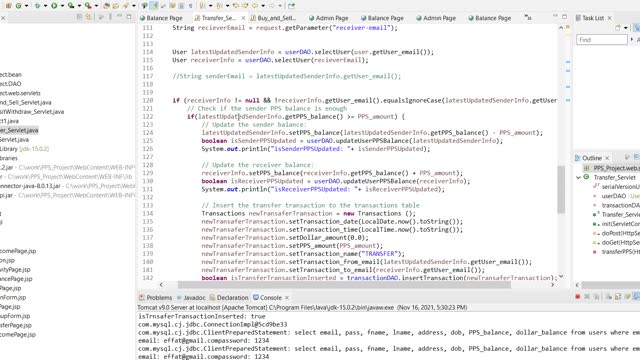Click Collapse All in Package Explorer toolbar
The image size is (640, 360).
80,17
